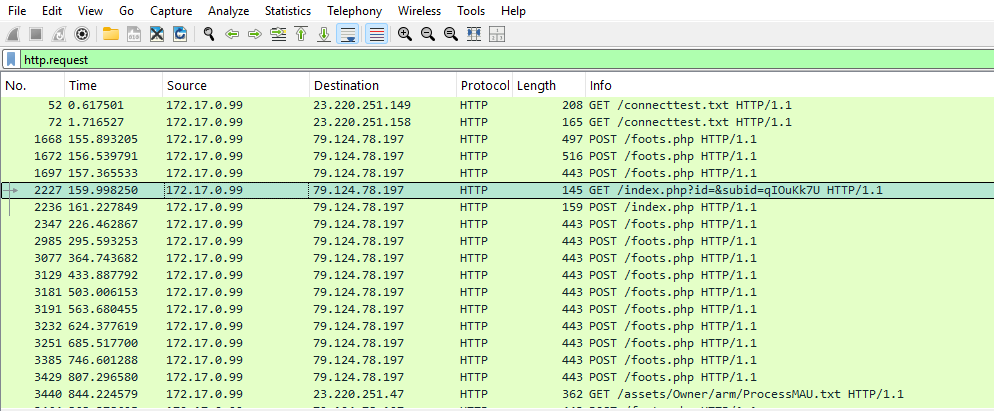
Task: Go forward with right green arrow
Action: coord(255,34)
